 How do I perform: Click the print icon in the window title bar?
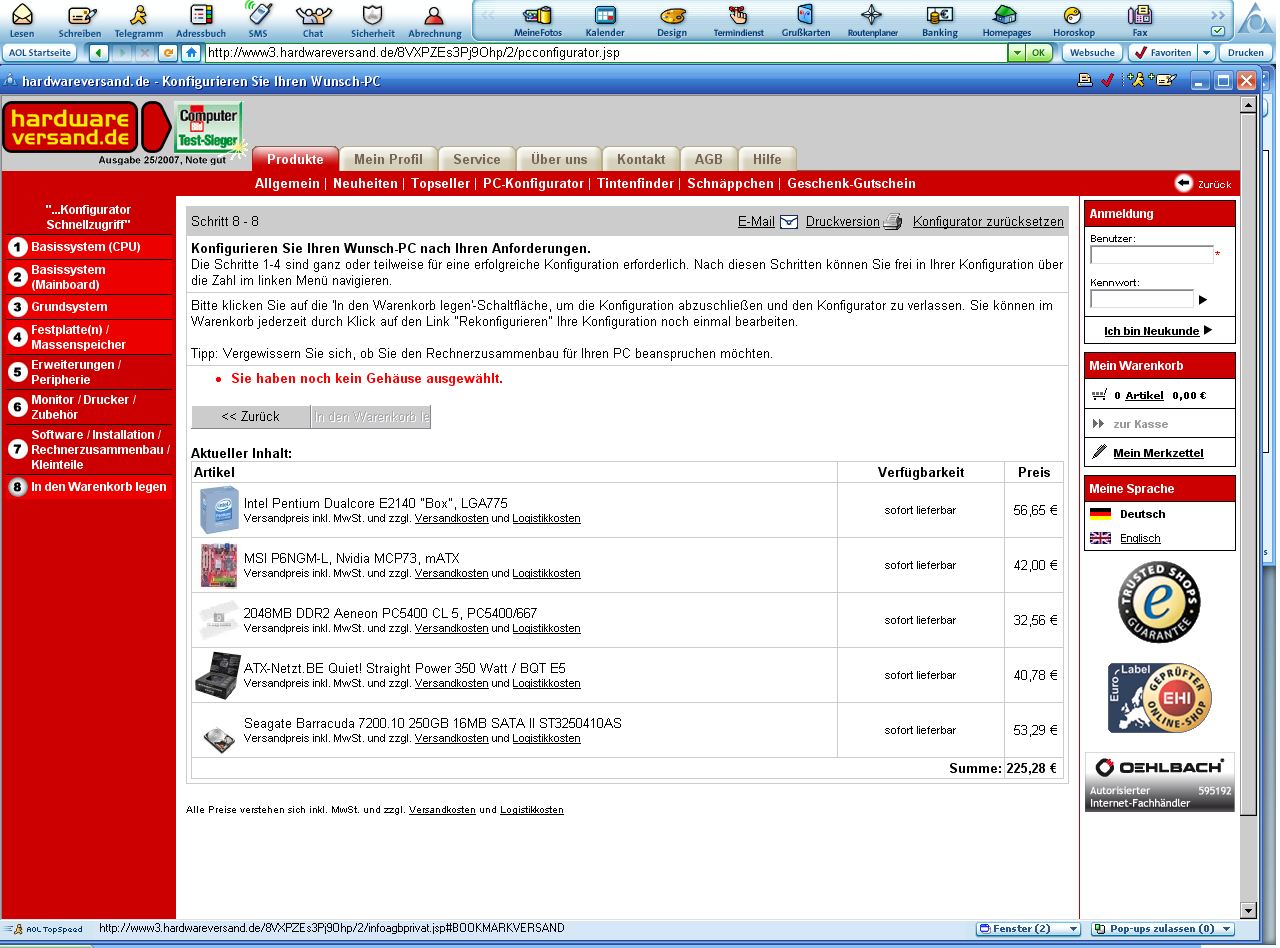click(1085, 81)
